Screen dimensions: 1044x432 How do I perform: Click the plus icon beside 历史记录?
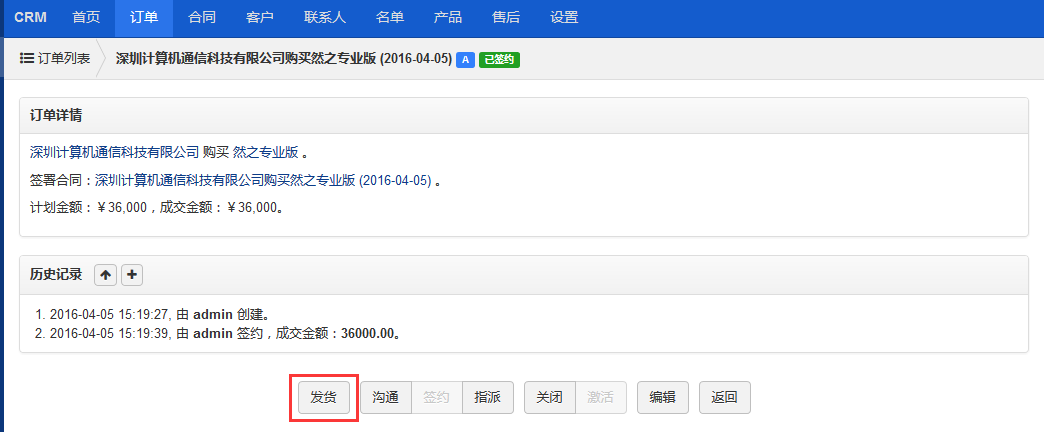tap(132, 275)
